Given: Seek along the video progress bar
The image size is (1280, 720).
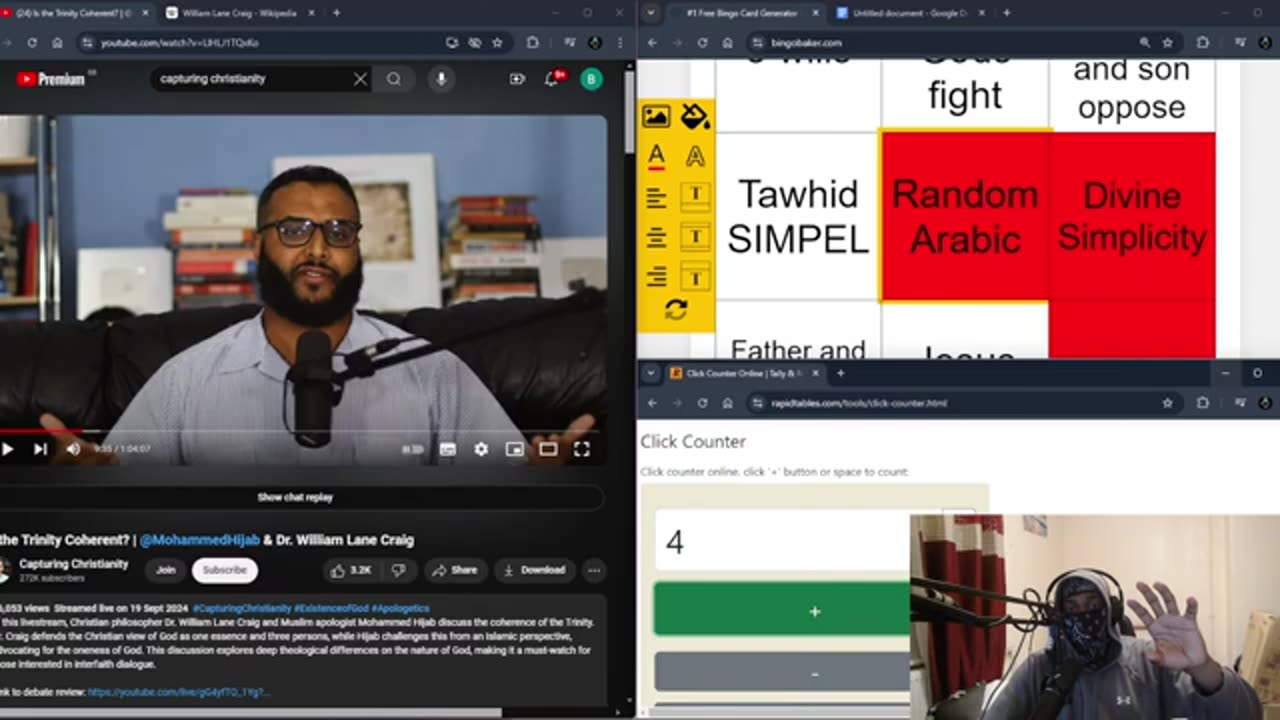Looking at the screenshot, I should (303, 432).
